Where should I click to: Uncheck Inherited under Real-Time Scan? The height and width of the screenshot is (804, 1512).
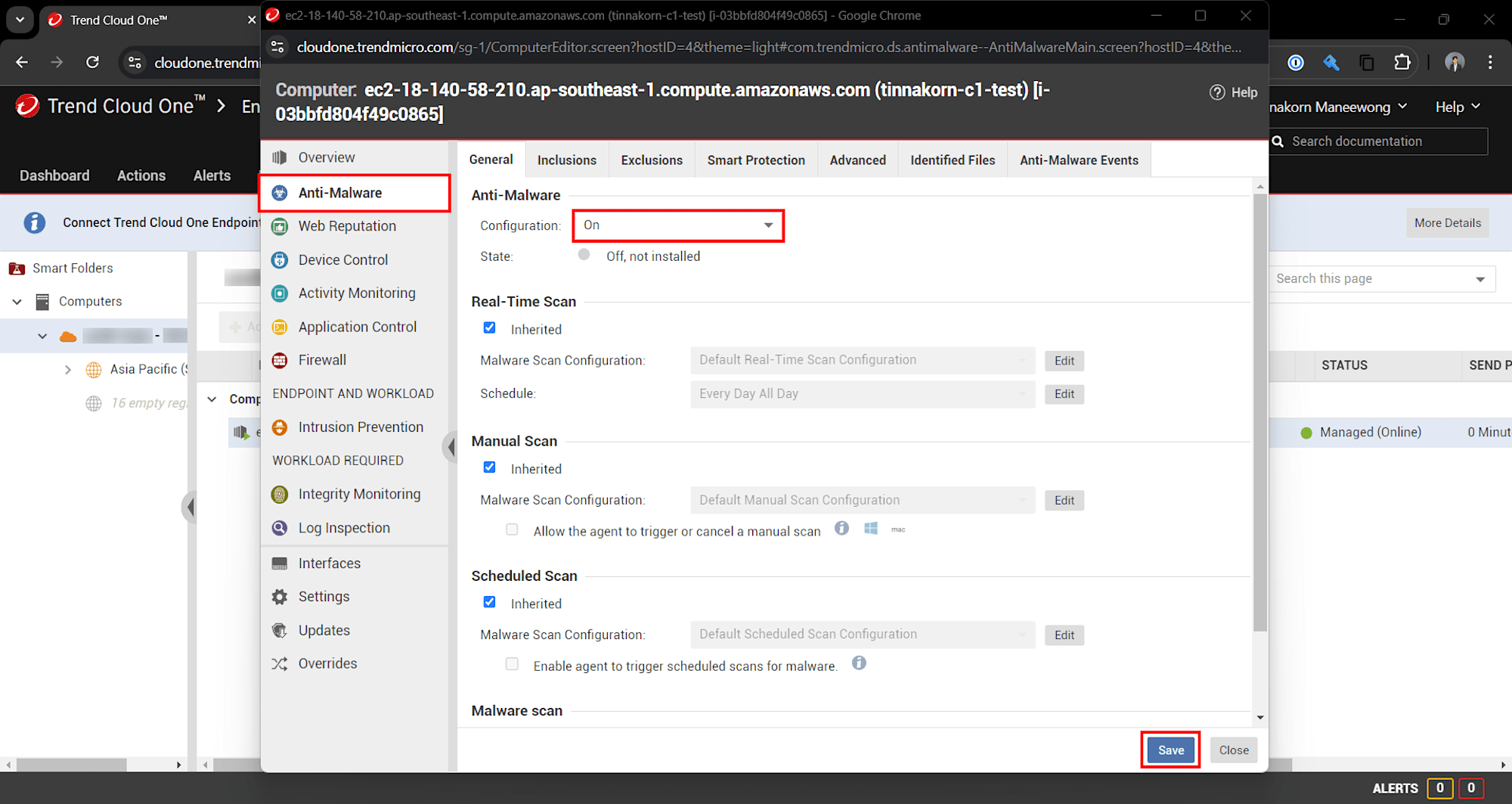(x=490, y=327)
